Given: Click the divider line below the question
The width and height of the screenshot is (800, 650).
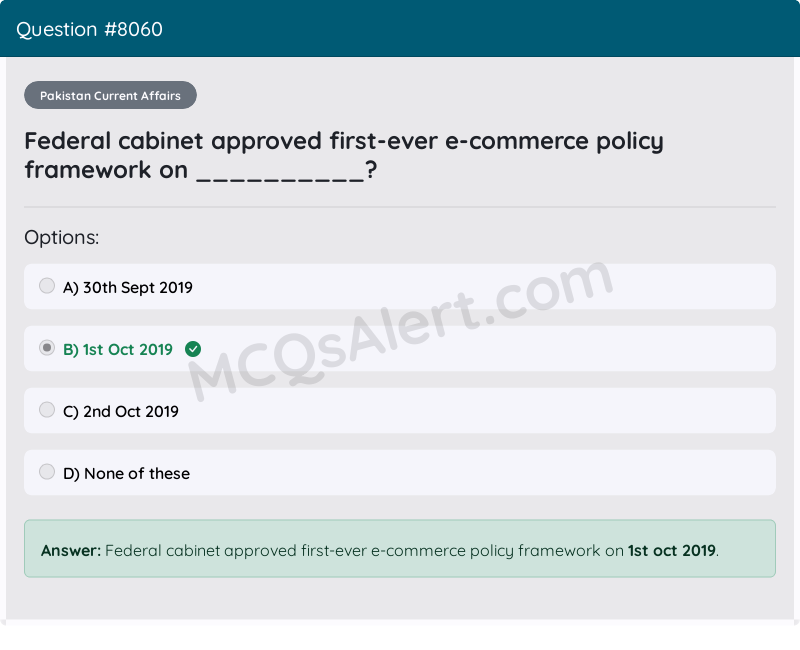Looking at the screenshot, I should (400, 207).
